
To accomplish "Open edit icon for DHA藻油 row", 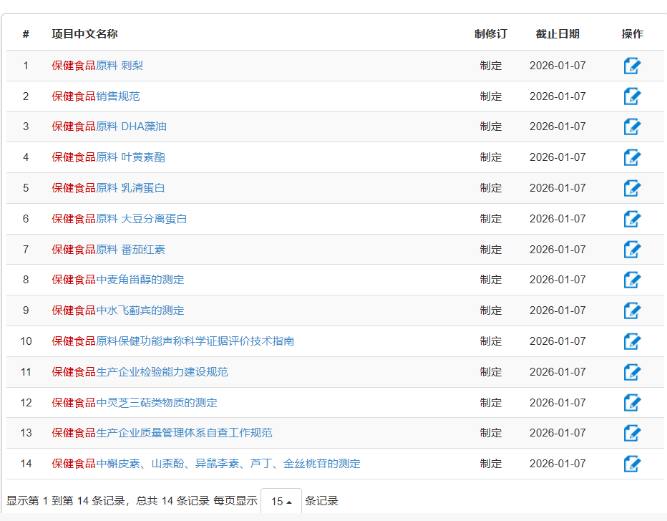I will point(632,127).
